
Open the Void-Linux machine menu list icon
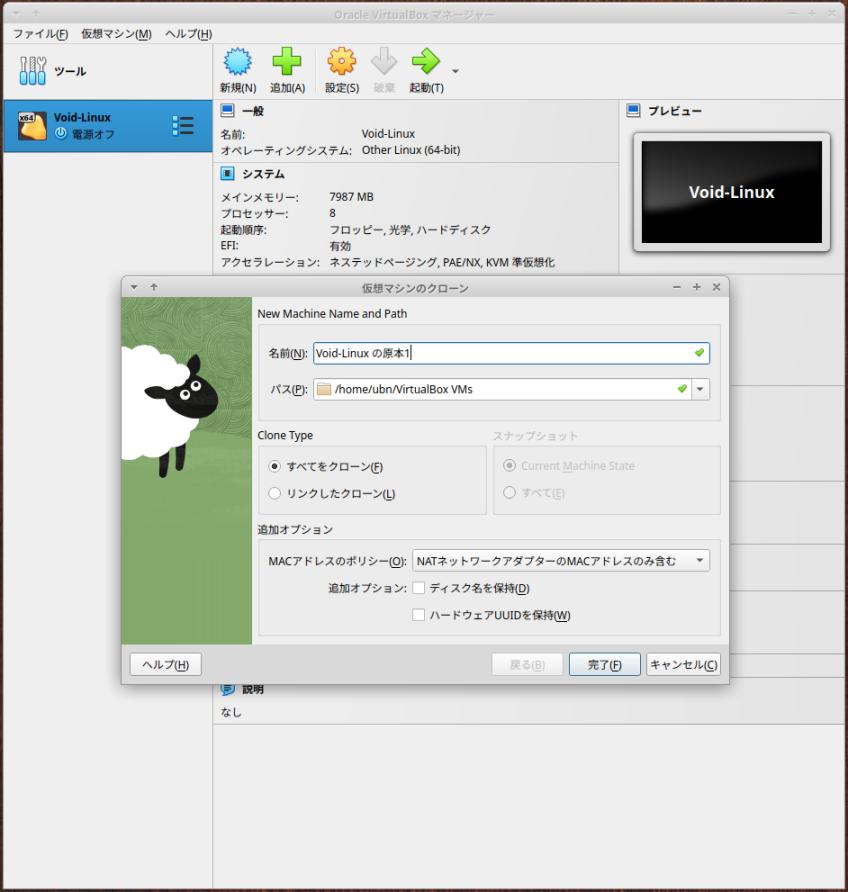coord(183,126)
